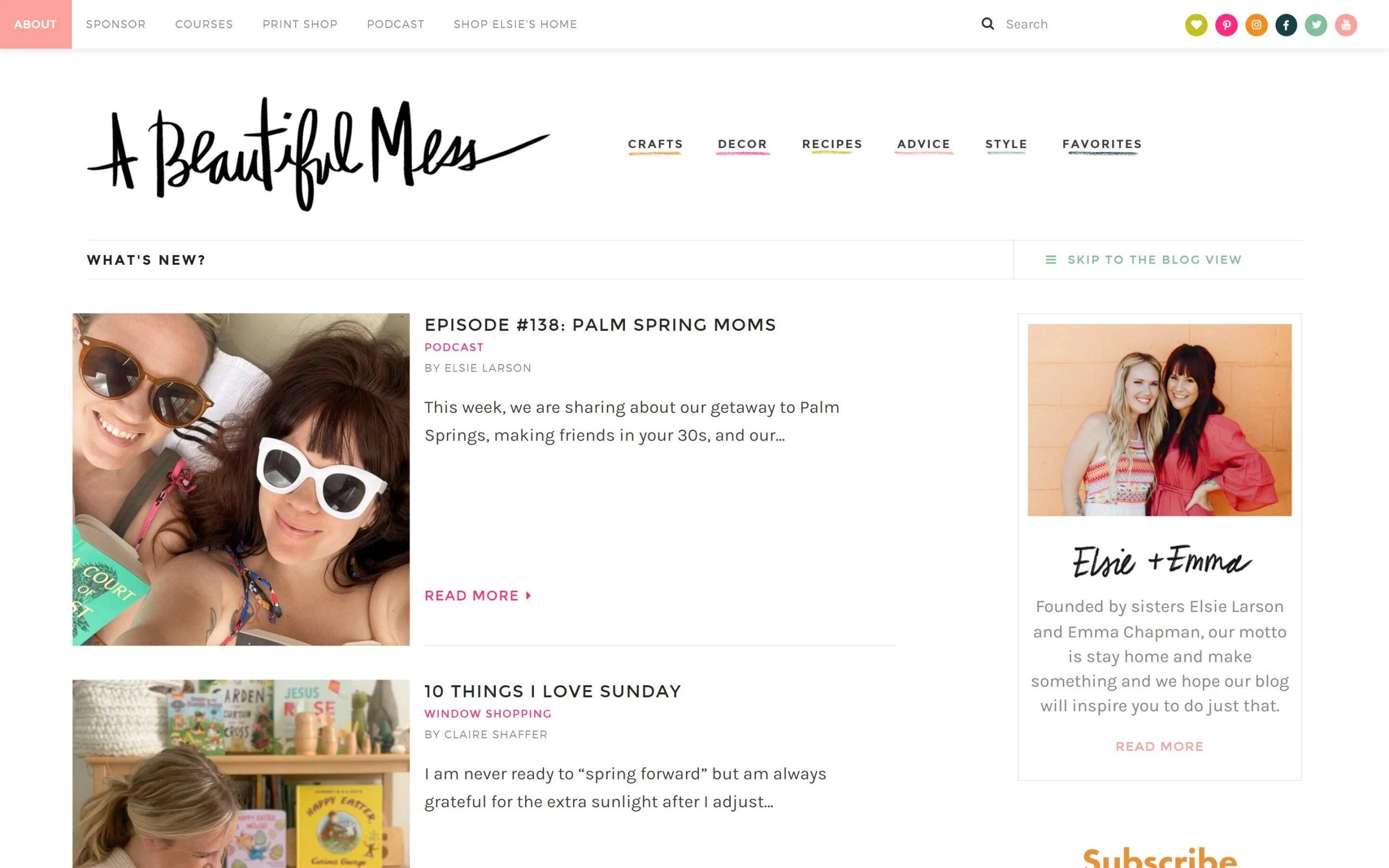The width and height of the screenshot is (1389, 868).
Task: Select the Crafts category
Action: (655, 145)
